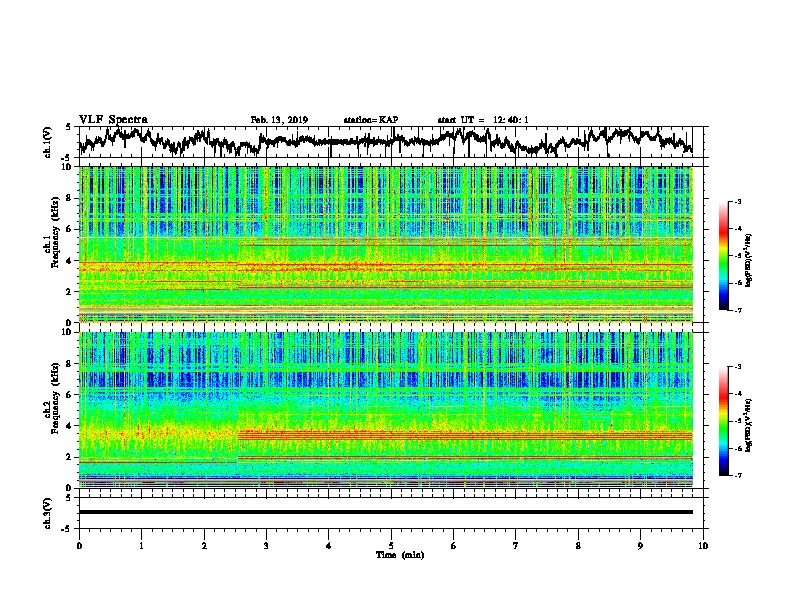
Task: Click the ch.2 spectrogram color scale bar
Action: coord(723,421)
